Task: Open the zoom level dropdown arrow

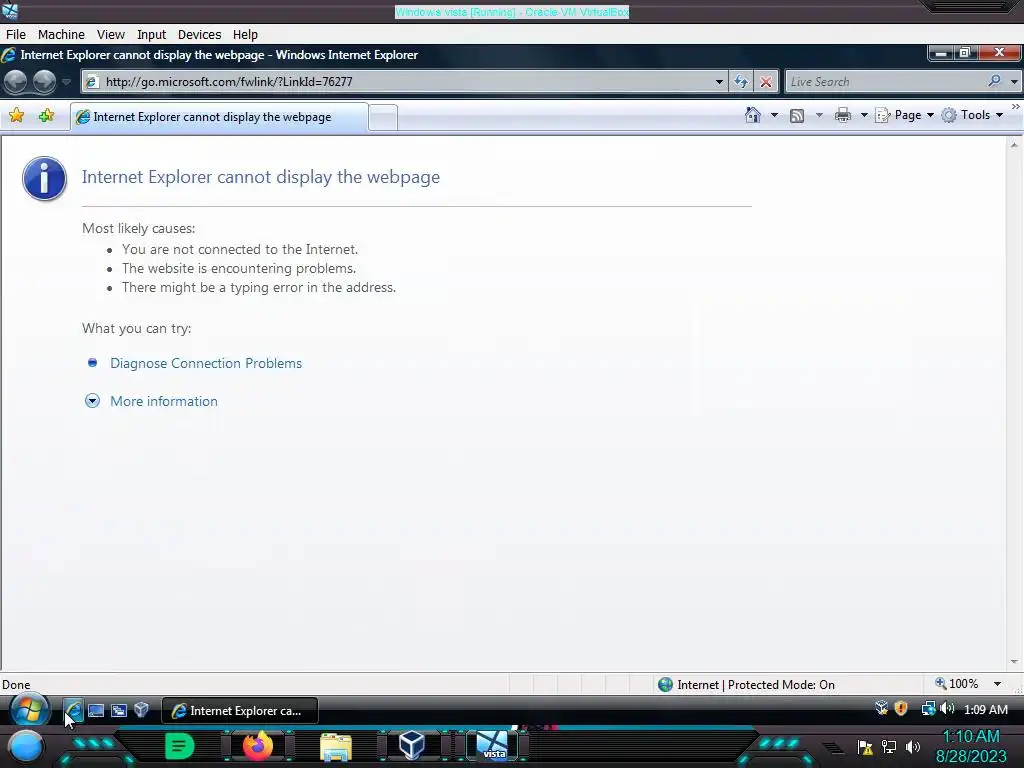Action: 997,684
